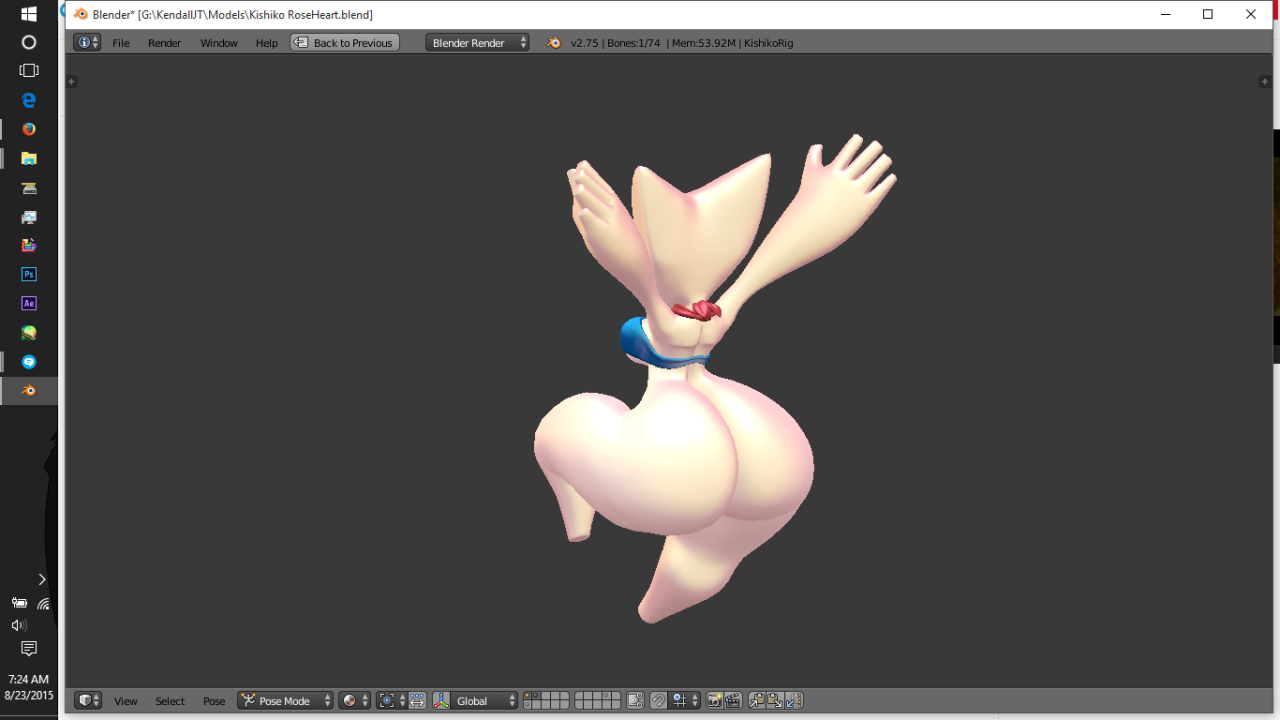
Task: Toggle manipulate center points button
Action: tap(417, 701)
